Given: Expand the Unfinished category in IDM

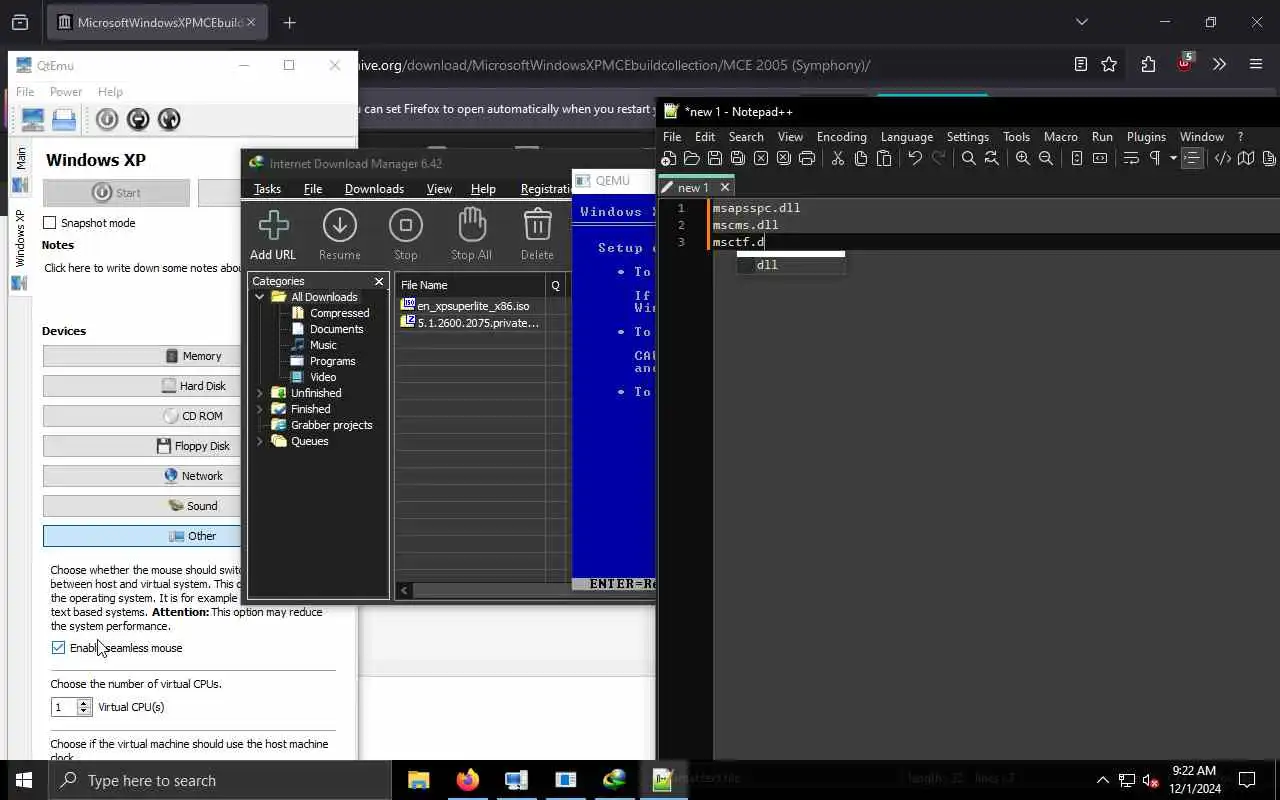Looking at the screenshot, I should 260,393.
